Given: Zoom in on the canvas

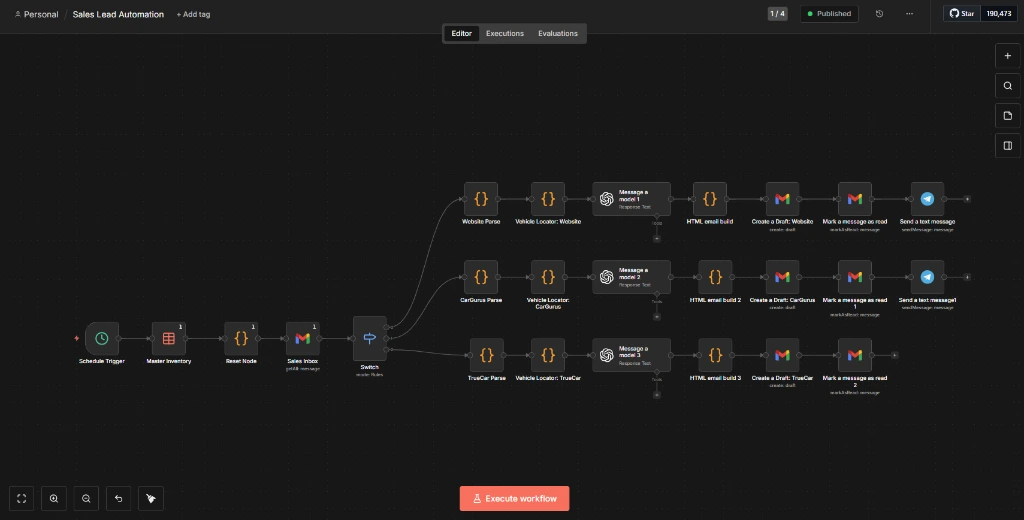Looking at the screenshot, I should [54, 498].
